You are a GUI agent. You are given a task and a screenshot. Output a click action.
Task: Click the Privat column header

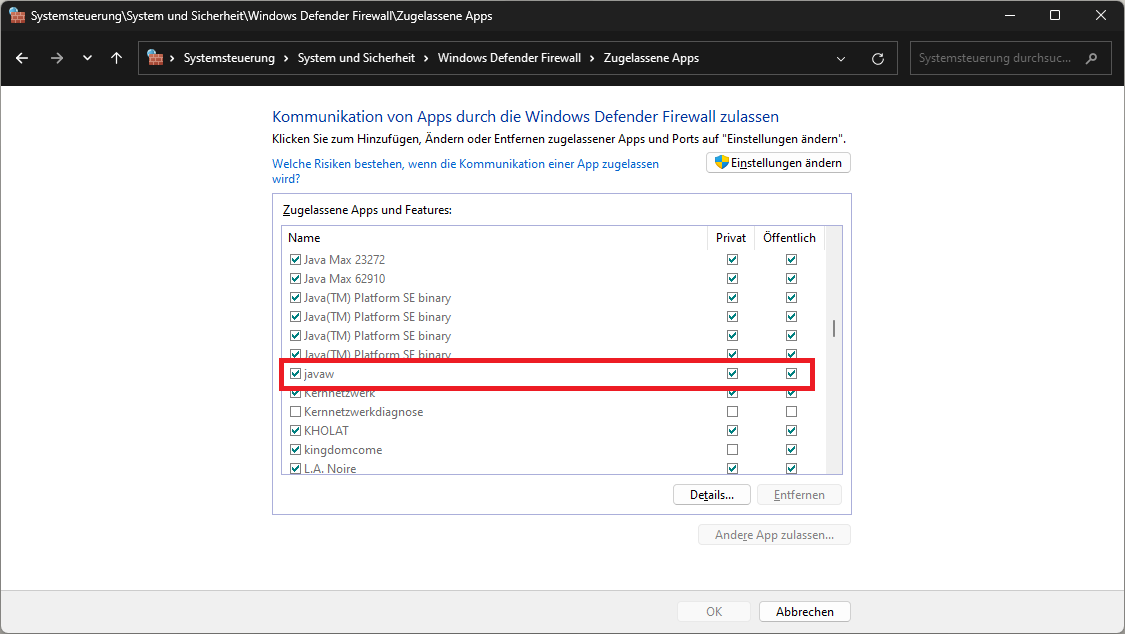tap(730, 238)
